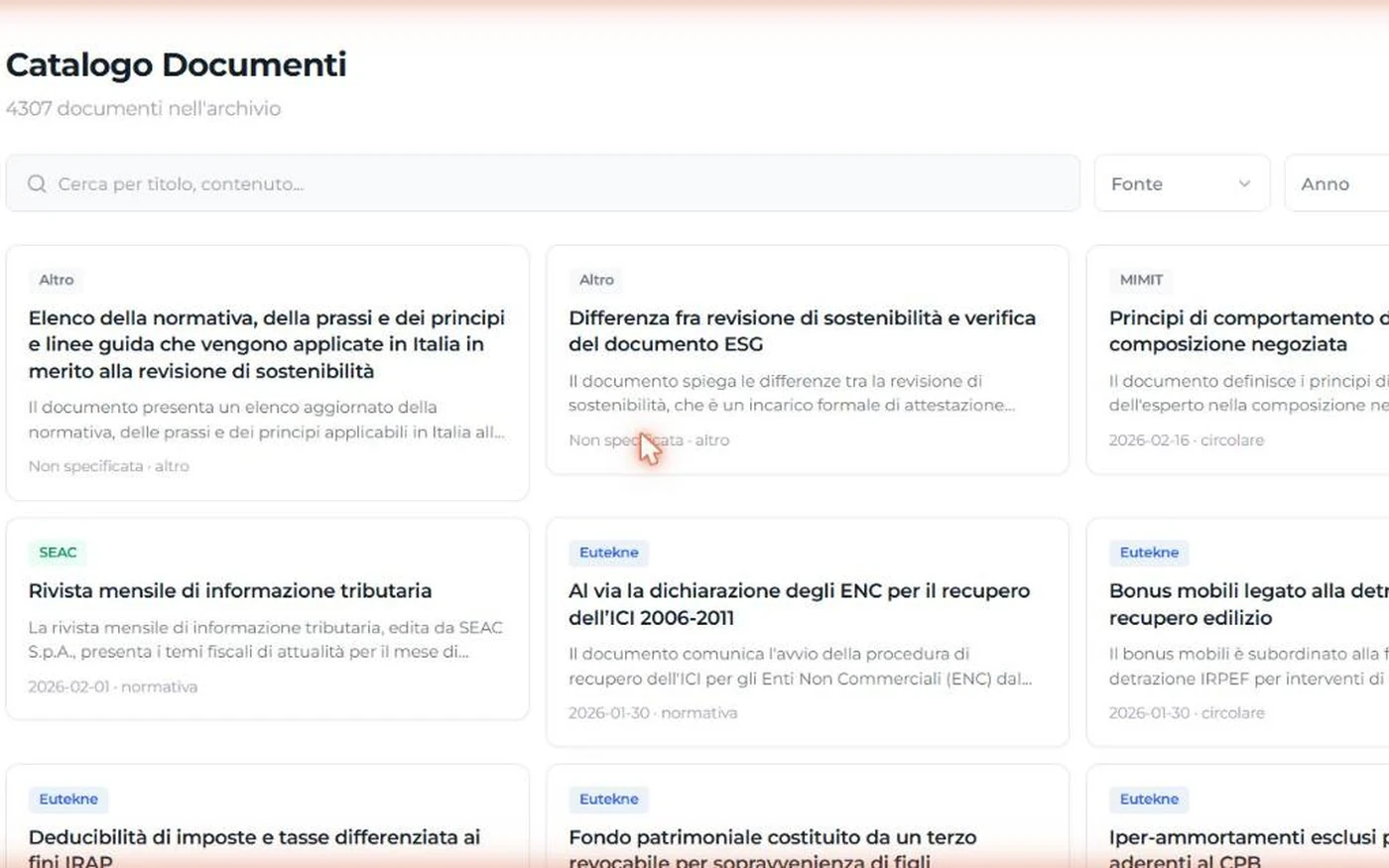Click the MIMIT source tag
Image resolution: width=1389 pixels, height=868 pixels.
tap(1141, 280)
